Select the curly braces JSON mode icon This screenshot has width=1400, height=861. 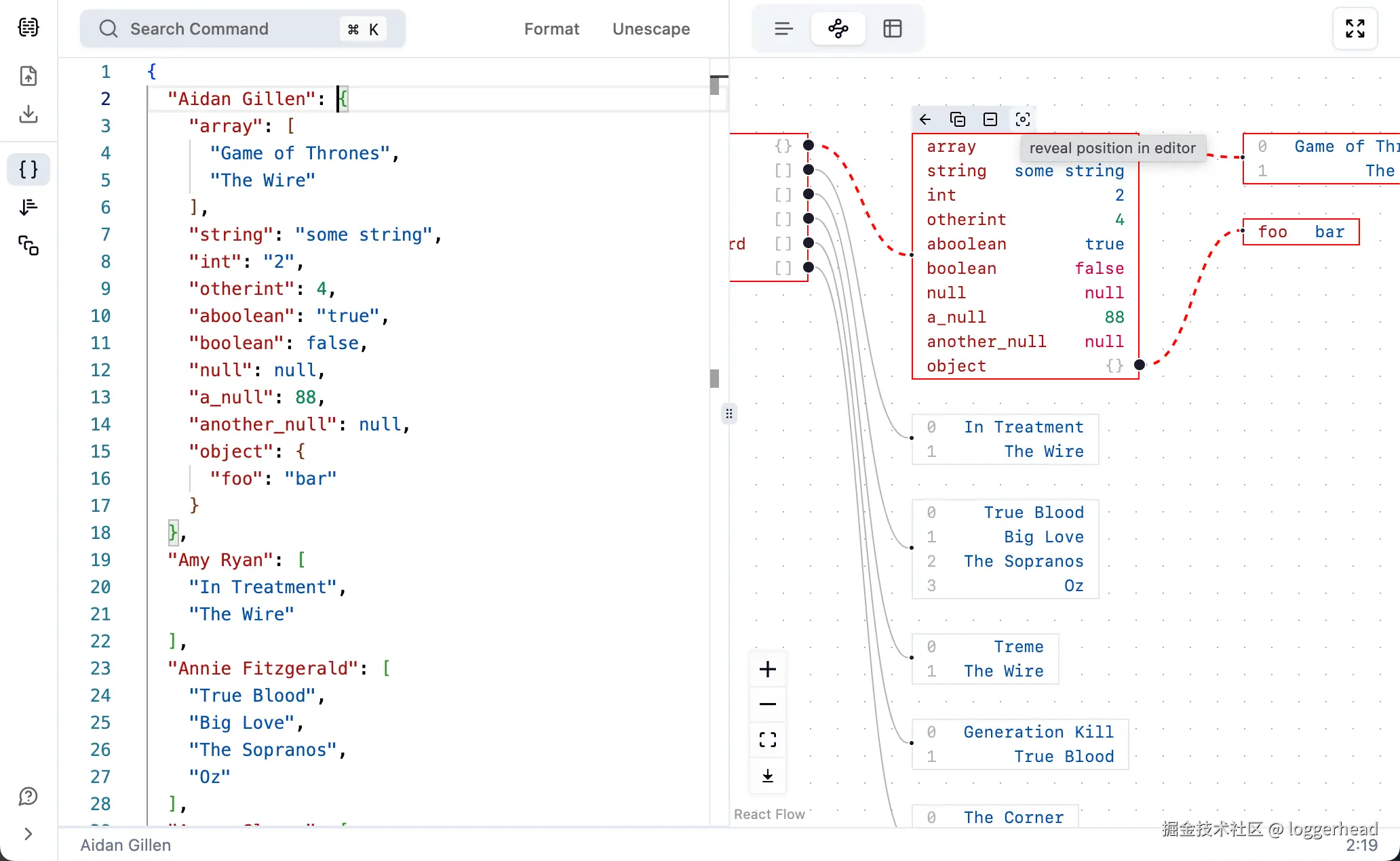[x=28, y=169]
